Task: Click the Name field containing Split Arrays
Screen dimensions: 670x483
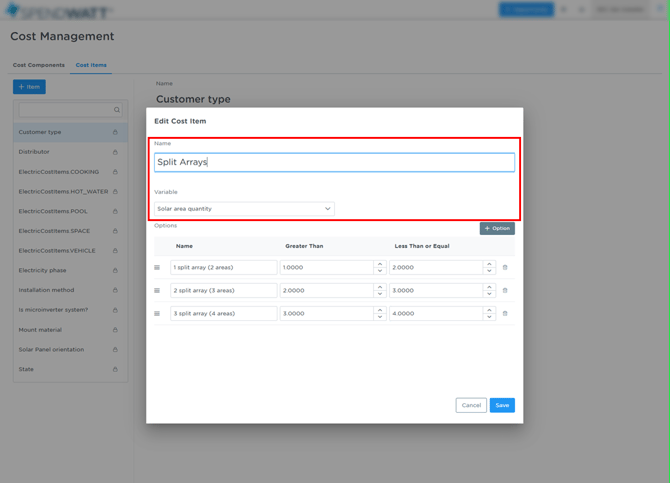Action: tap(334, 162)
